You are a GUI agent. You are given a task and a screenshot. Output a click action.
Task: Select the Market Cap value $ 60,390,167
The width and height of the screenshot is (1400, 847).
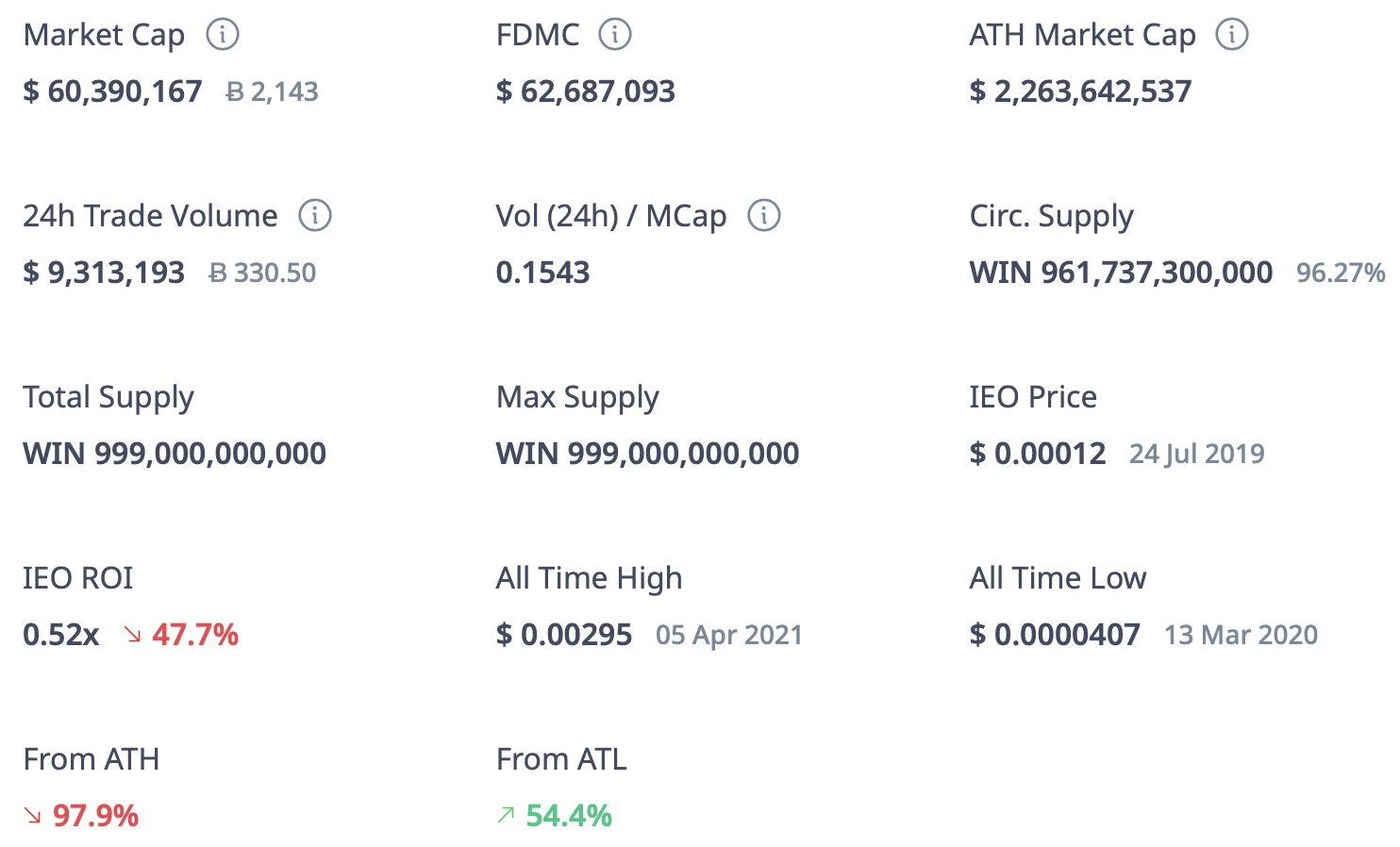click(112, 91)
